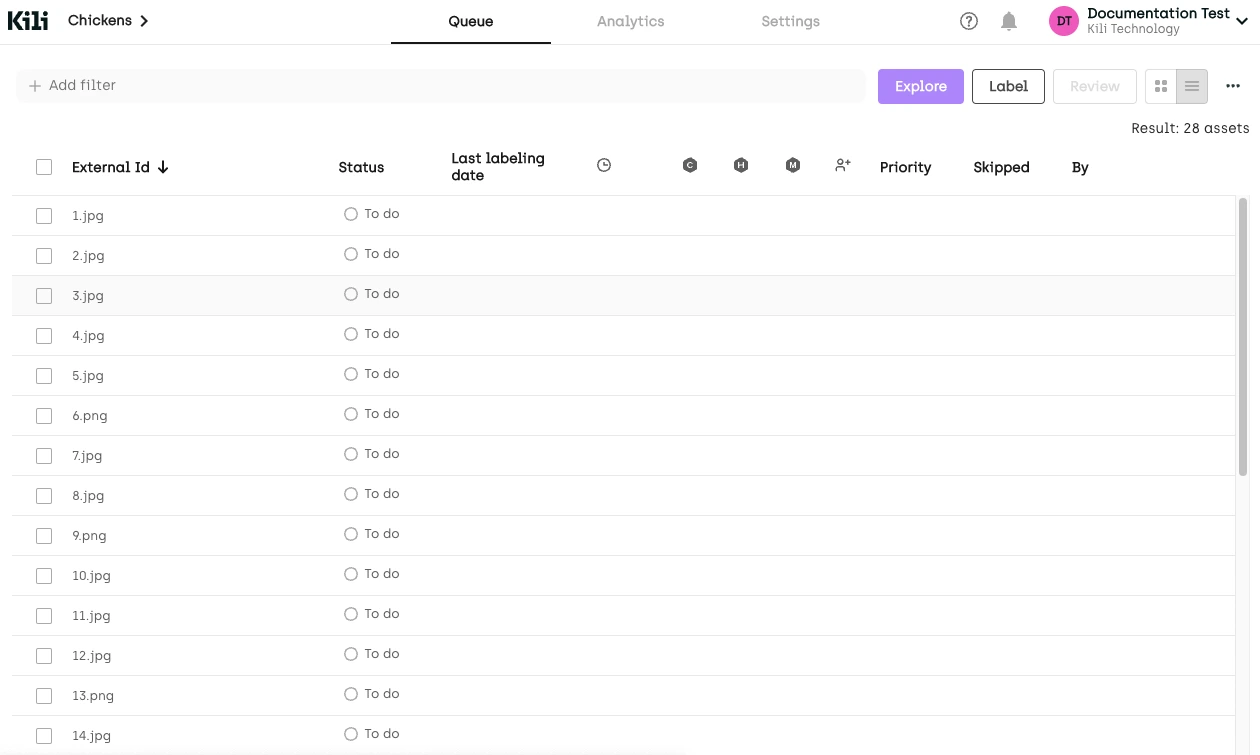Open the Documentation Test account dropdown
This screenshot has width=1260, height=755.
point(1242,21)
